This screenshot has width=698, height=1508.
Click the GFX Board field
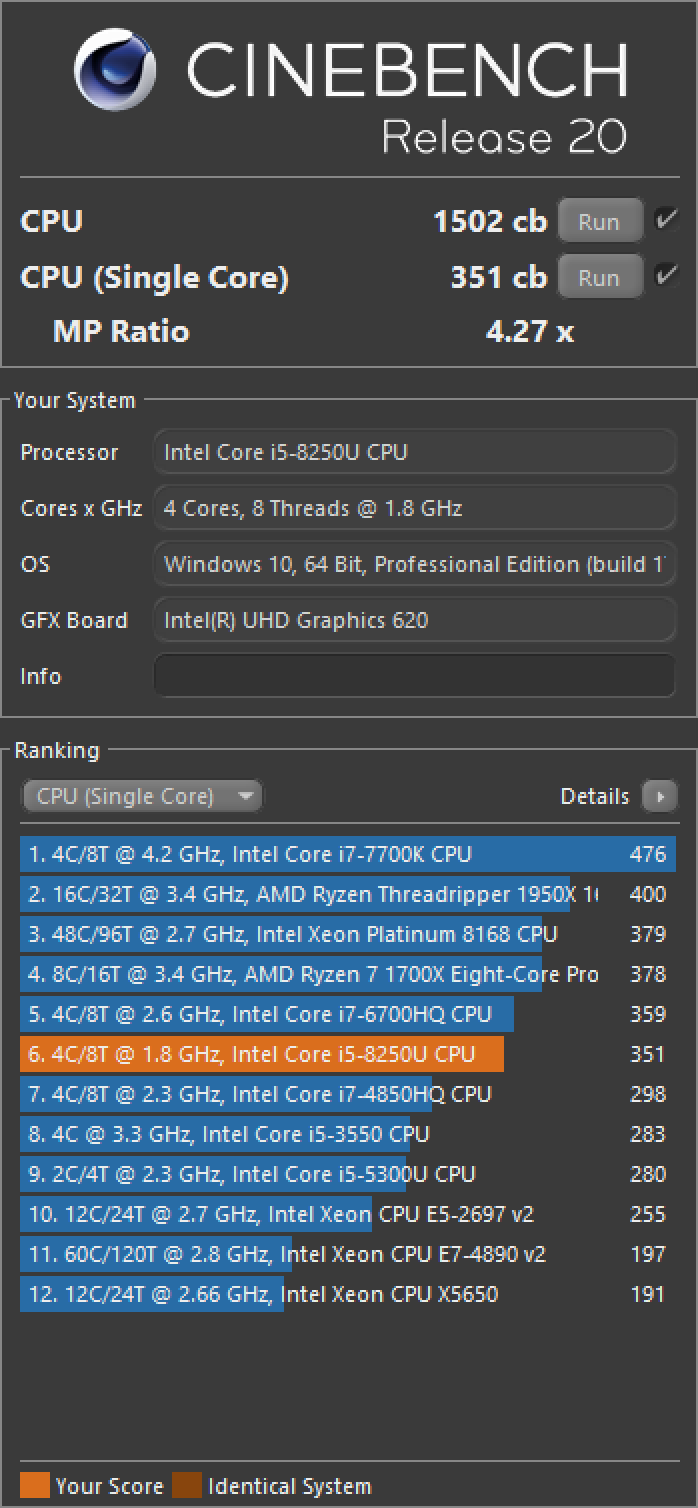(414, 620)
